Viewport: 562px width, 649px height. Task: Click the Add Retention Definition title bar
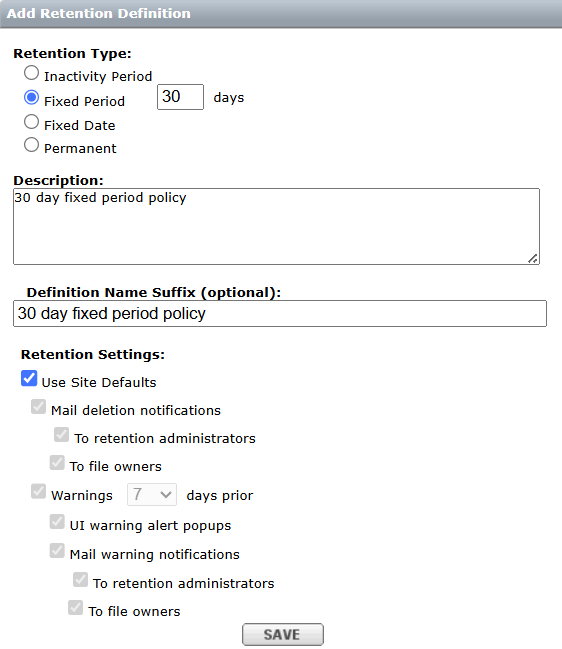[x=281, y=14]
